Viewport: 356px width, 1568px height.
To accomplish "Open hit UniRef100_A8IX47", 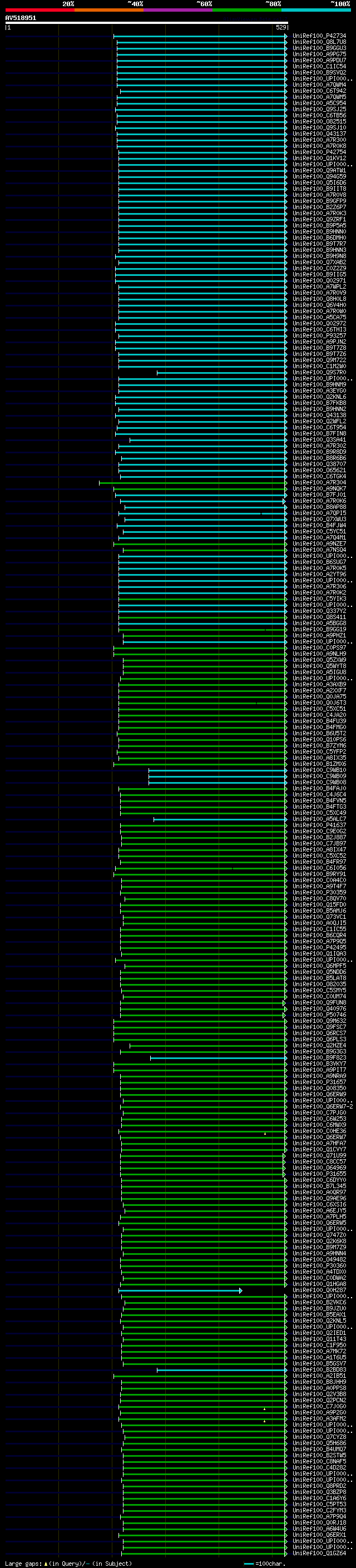I will [319, 850].
